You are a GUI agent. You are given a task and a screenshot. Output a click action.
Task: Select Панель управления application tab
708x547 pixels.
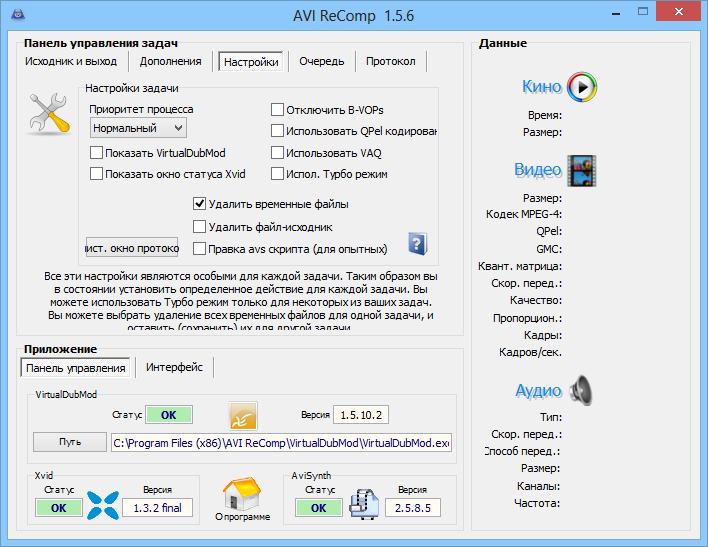pyautogui.click(x=75, y=368)
